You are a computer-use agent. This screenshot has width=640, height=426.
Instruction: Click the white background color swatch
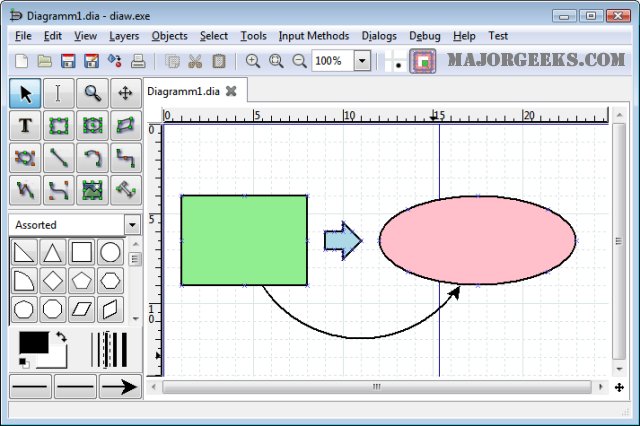pyautogui.click(x=57, y=360)
